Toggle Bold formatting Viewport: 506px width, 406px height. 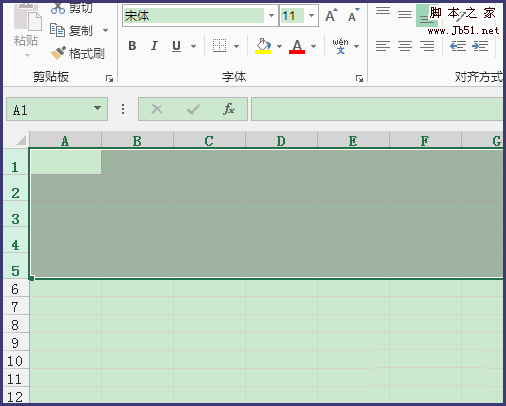[x=132, y=46]
